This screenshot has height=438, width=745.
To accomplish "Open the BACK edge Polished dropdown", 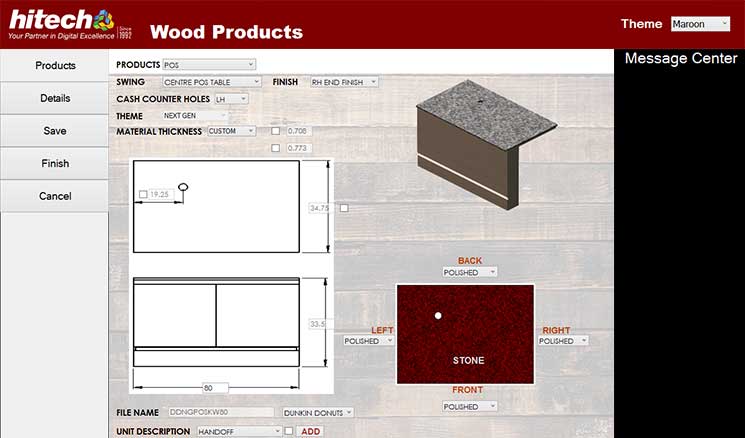I will tap(470, 272).
